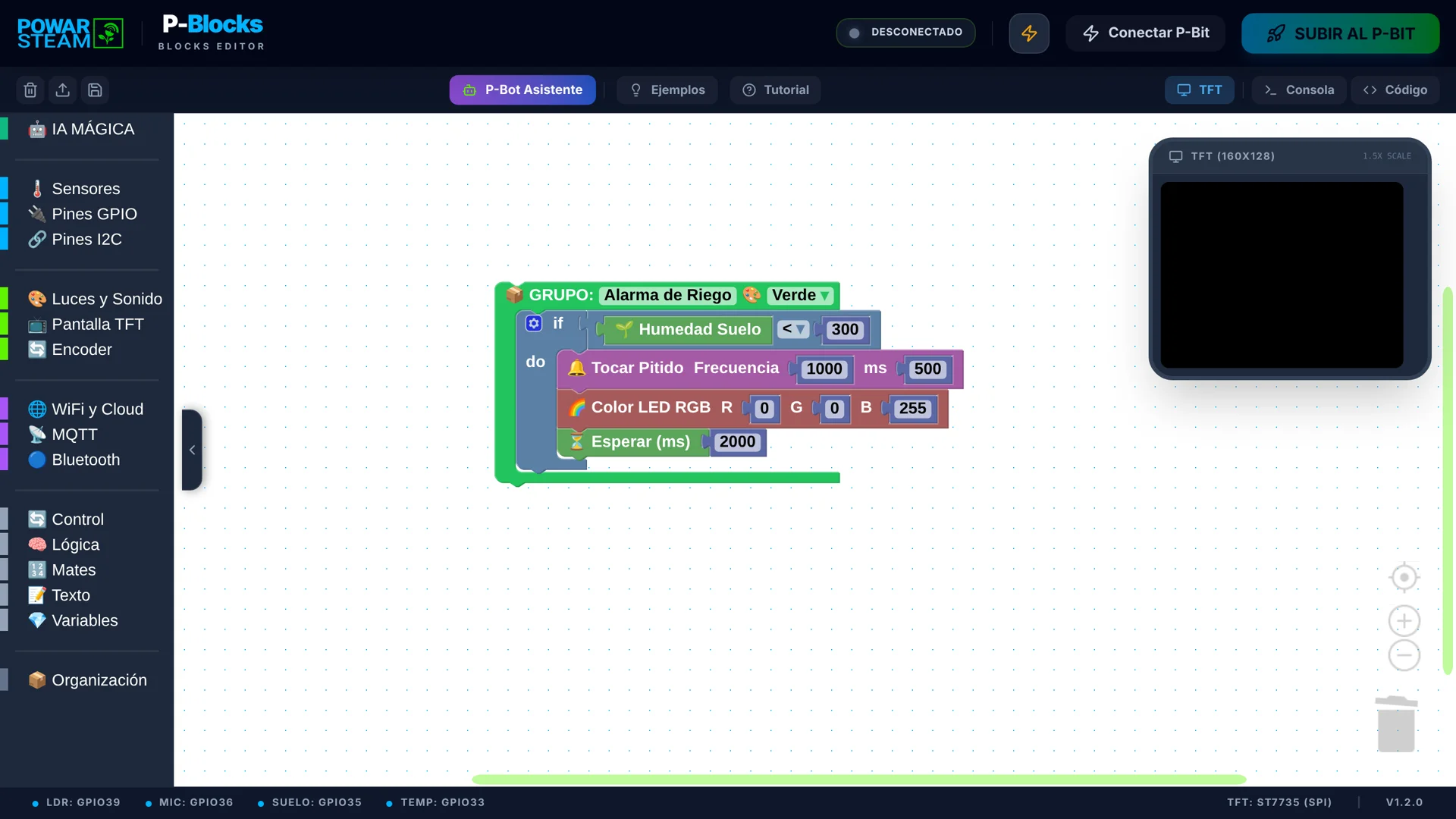Open the Ejemplos button

tap(667, 90)
